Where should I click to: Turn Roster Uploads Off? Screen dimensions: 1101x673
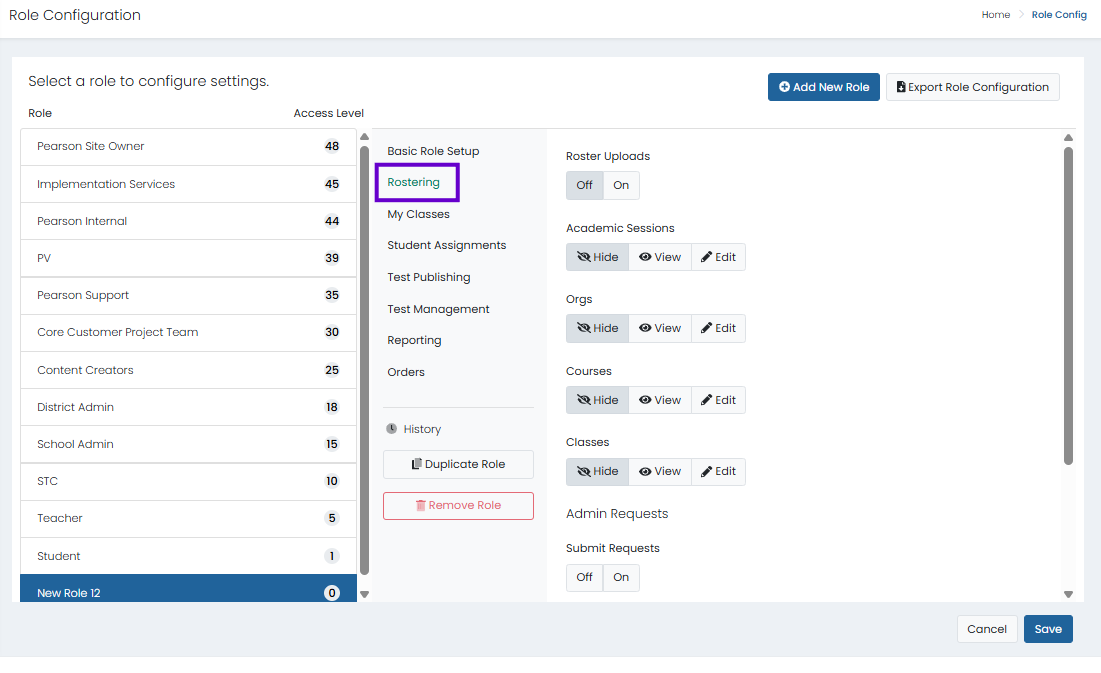coord(584,185)
